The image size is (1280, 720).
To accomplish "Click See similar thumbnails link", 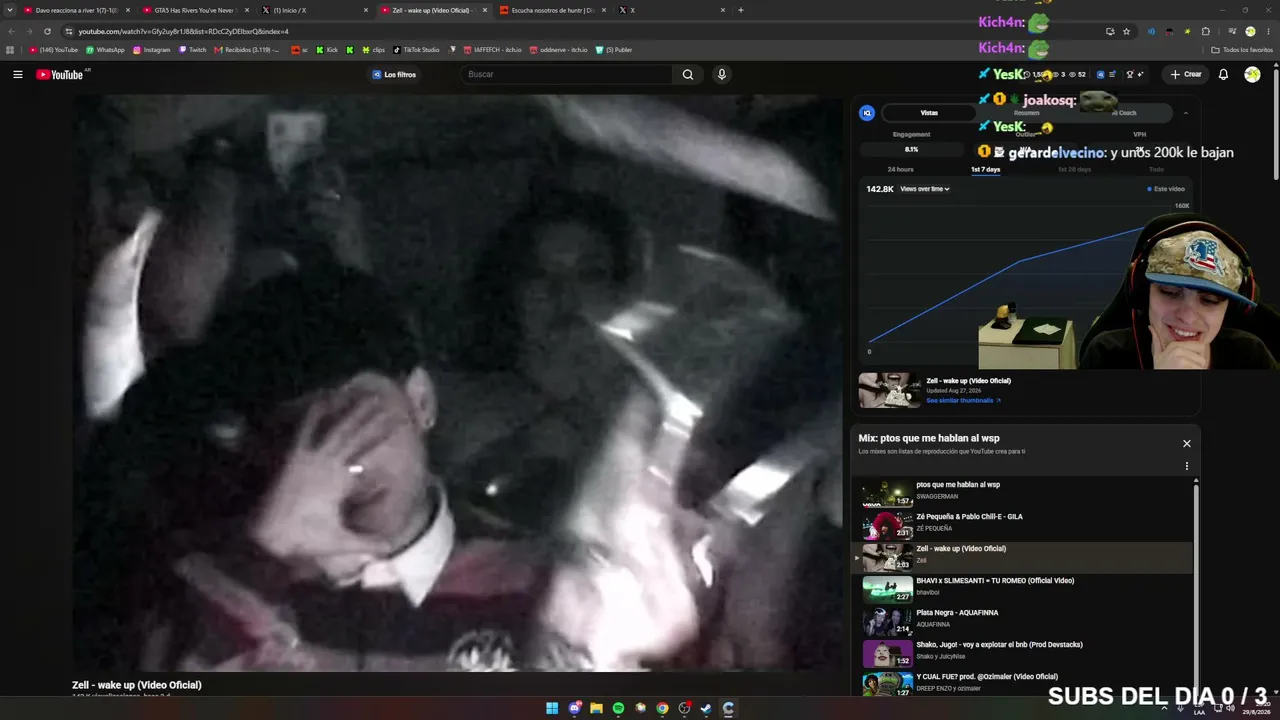I will (x=963, y=400).
